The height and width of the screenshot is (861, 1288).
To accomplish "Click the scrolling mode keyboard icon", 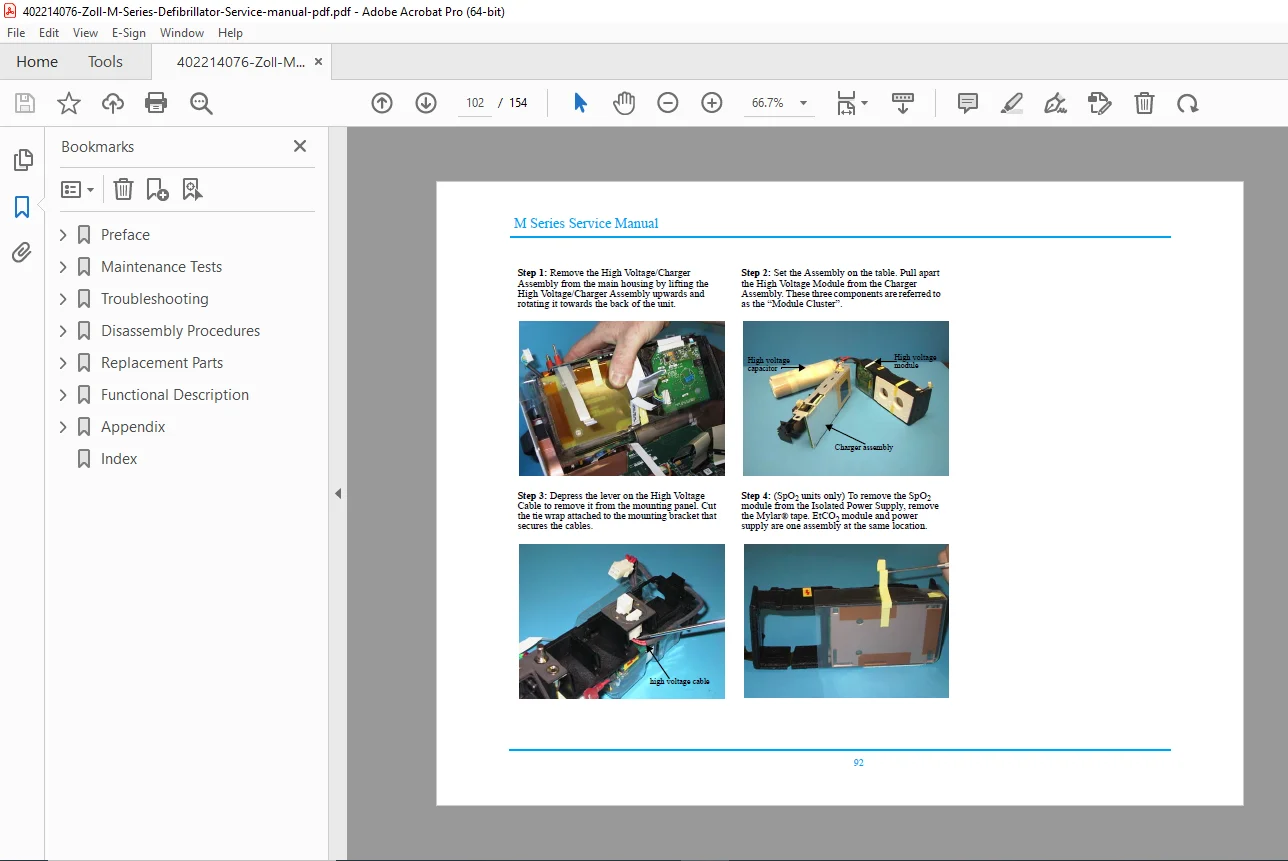I will [903, 103].
